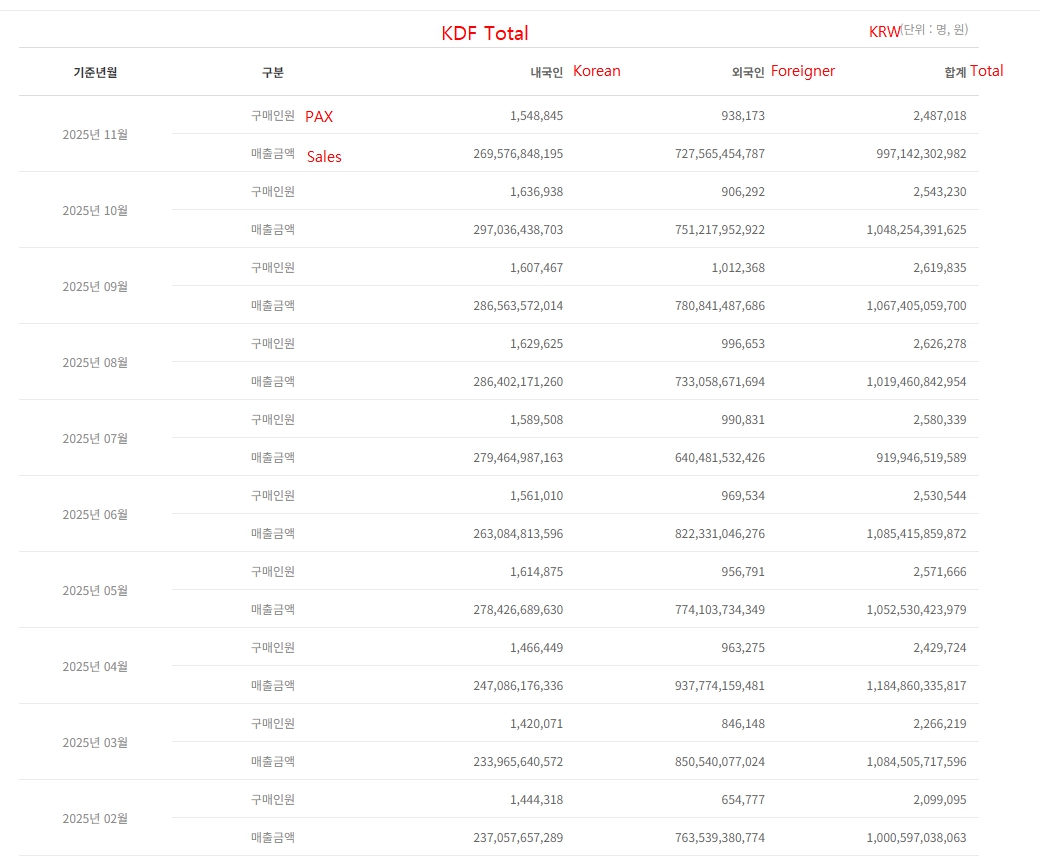
Task: Click the total purchaser count 2,530,544
Action: pyautogui.click(x=939, y=496)
